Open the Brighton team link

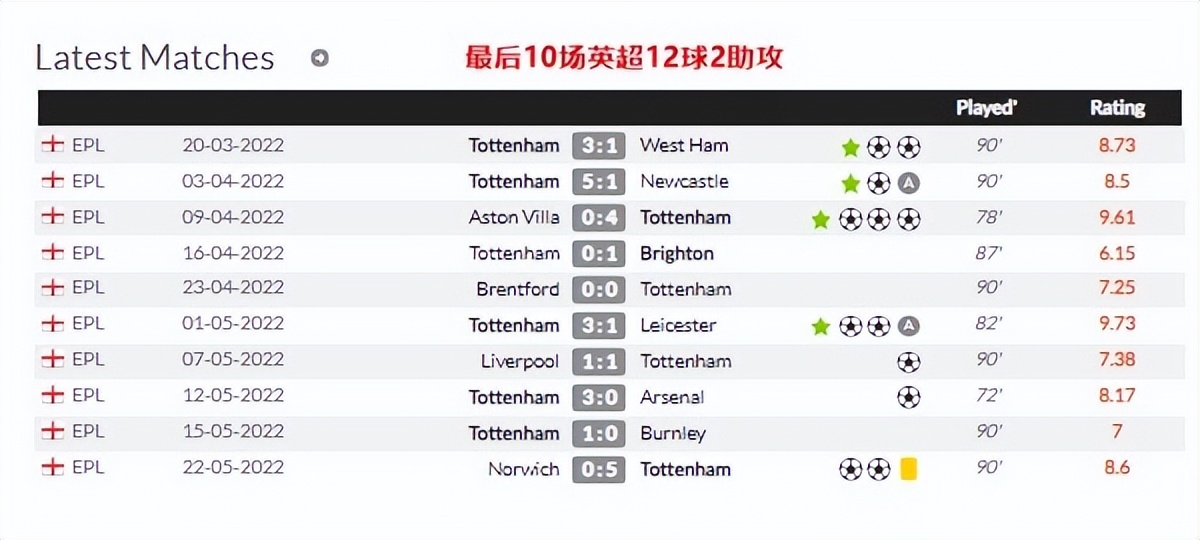pos(677,254)
